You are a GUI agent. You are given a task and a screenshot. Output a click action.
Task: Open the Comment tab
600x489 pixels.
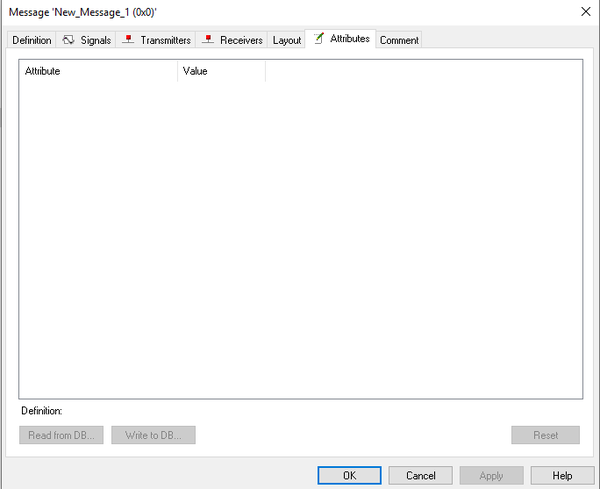(399, 40)
